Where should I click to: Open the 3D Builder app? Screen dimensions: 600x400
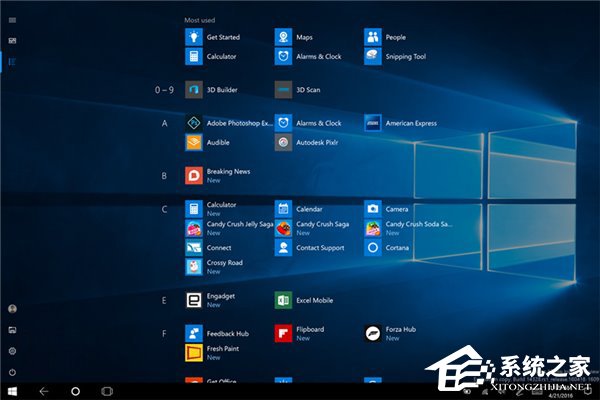pos(194,90)
